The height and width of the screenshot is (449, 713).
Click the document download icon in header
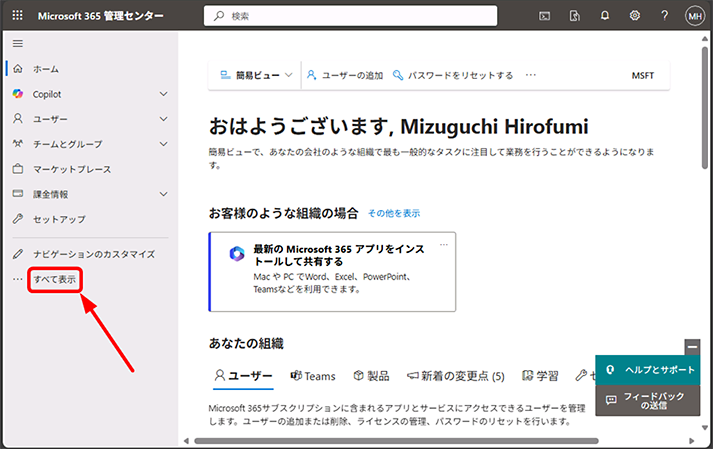(x=574, y=16)
